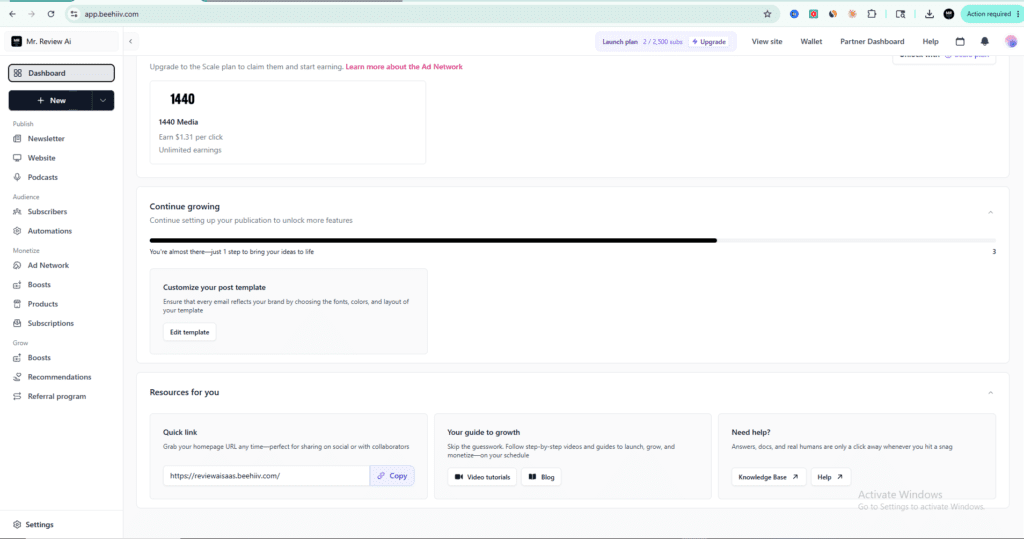Bookmark this page with the star
This screenshot has width=1024, height=539.
coord(767,14)
